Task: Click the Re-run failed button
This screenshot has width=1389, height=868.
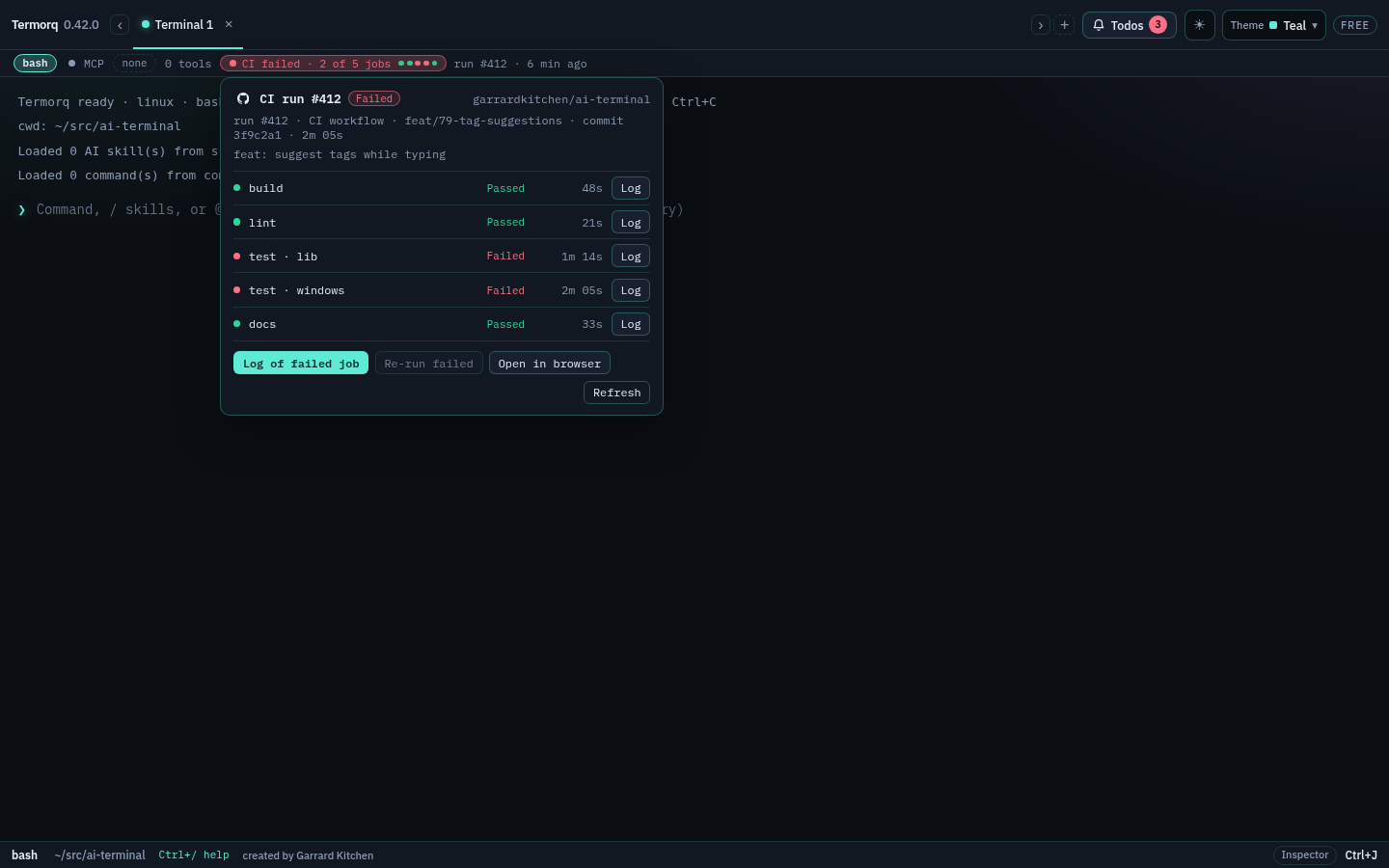Action: pyautogui.click(x=428, y=364)
